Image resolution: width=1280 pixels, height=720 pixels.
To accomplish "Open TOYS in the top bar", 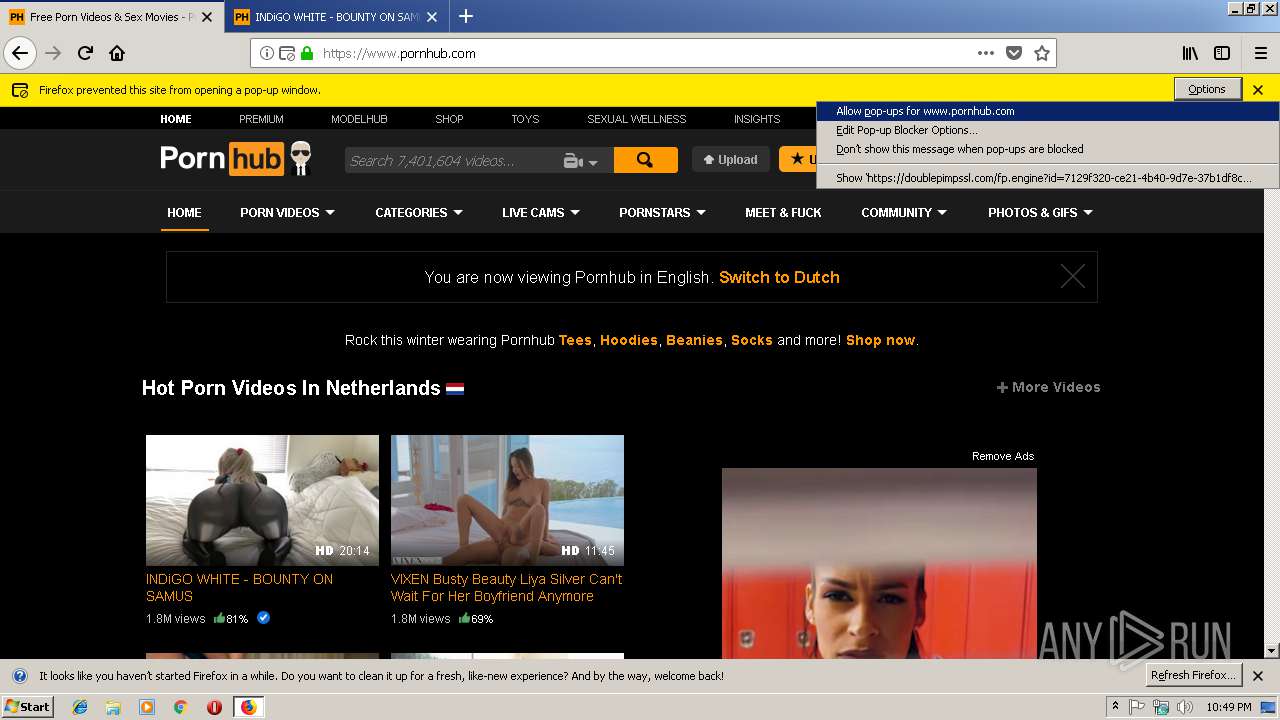I will tap(525, 119).
